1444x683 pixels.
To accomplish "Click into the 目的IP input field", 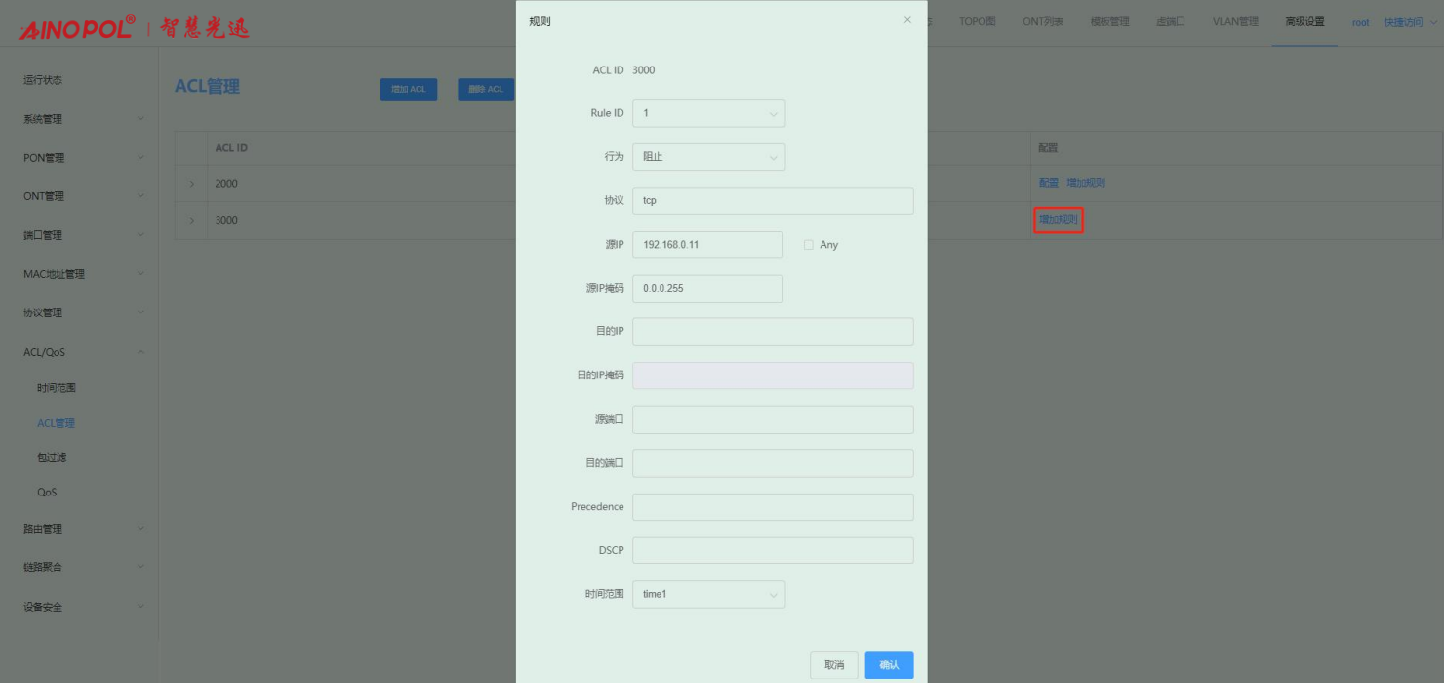I will click(x=772, y=332).
